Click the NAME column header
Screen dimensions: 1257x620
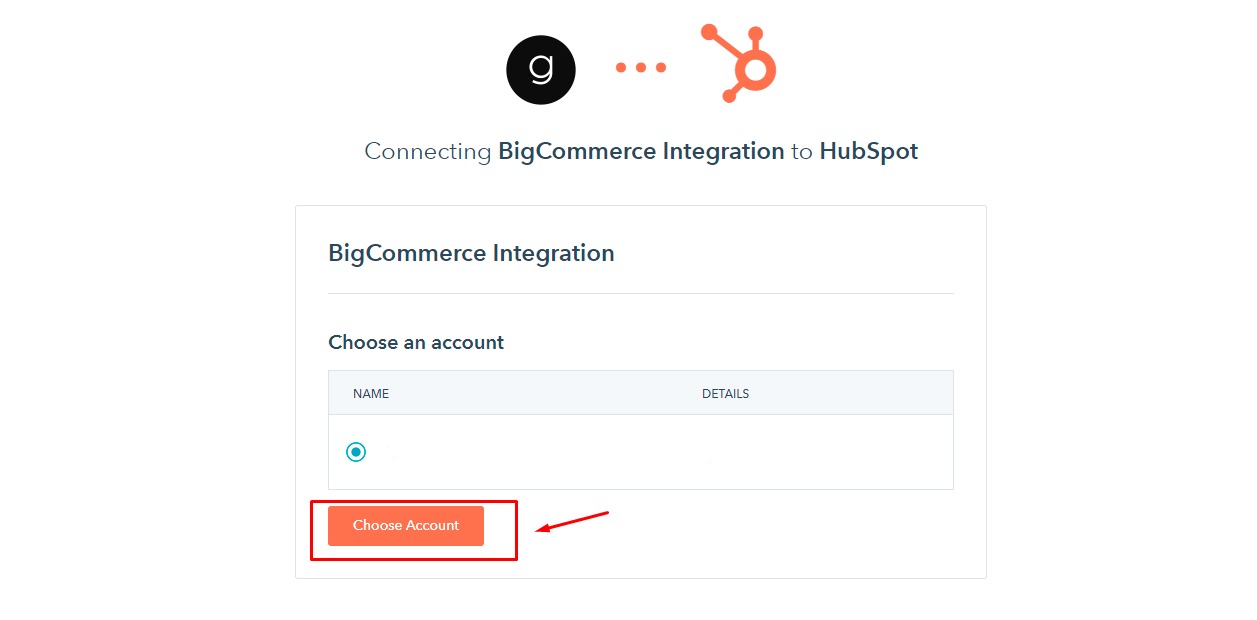pos(371,394)
